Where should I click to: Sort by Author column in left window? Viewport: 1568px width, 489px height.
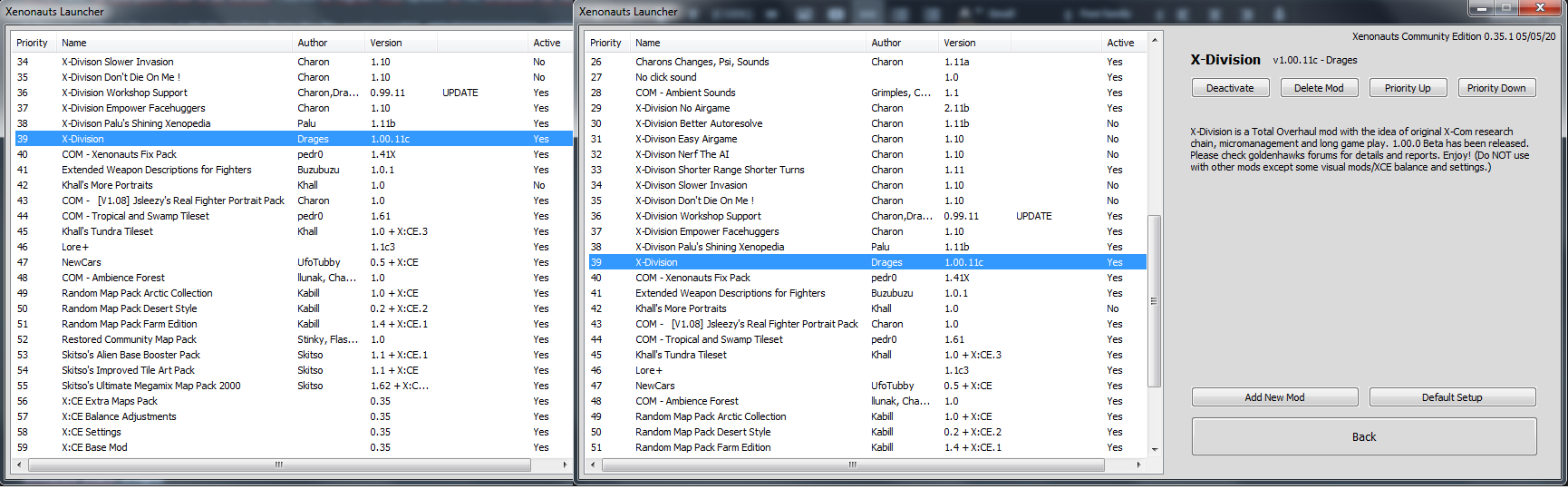click(x=329, y=43)
